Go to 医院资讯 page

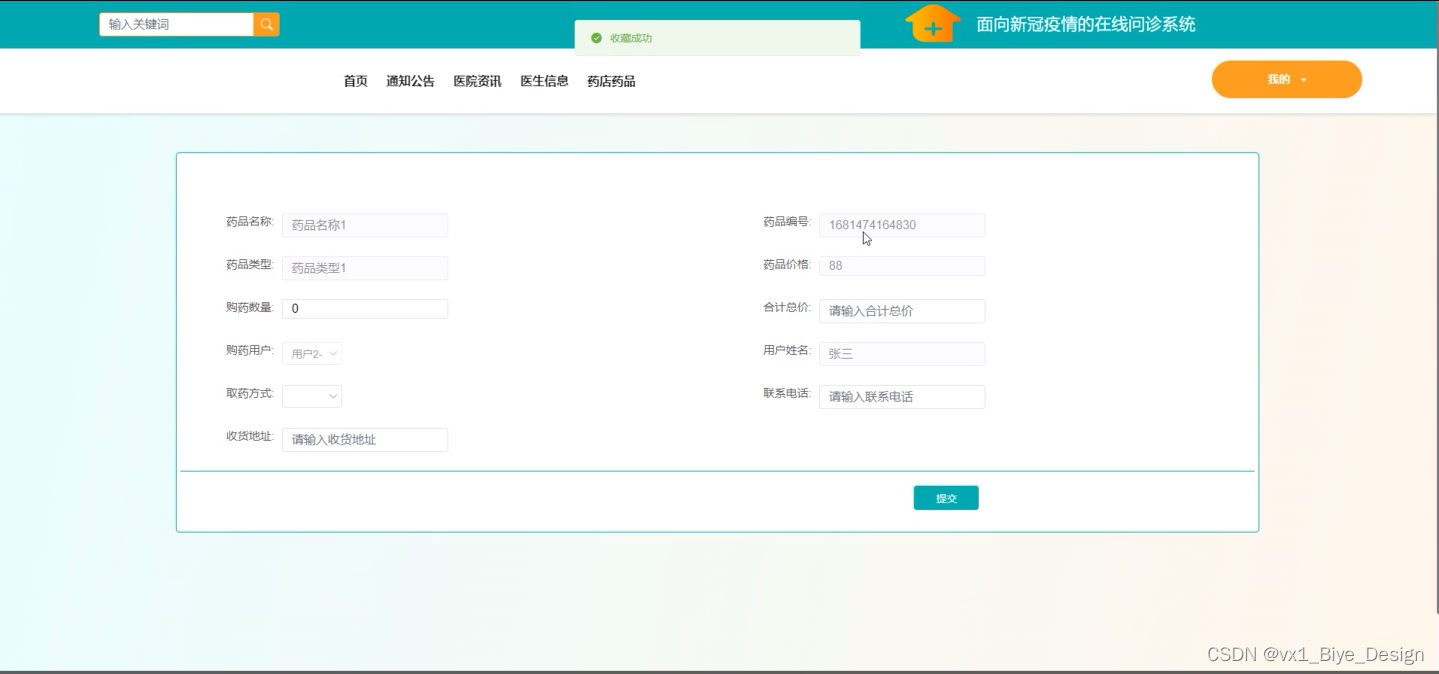(x=477, y=81)
